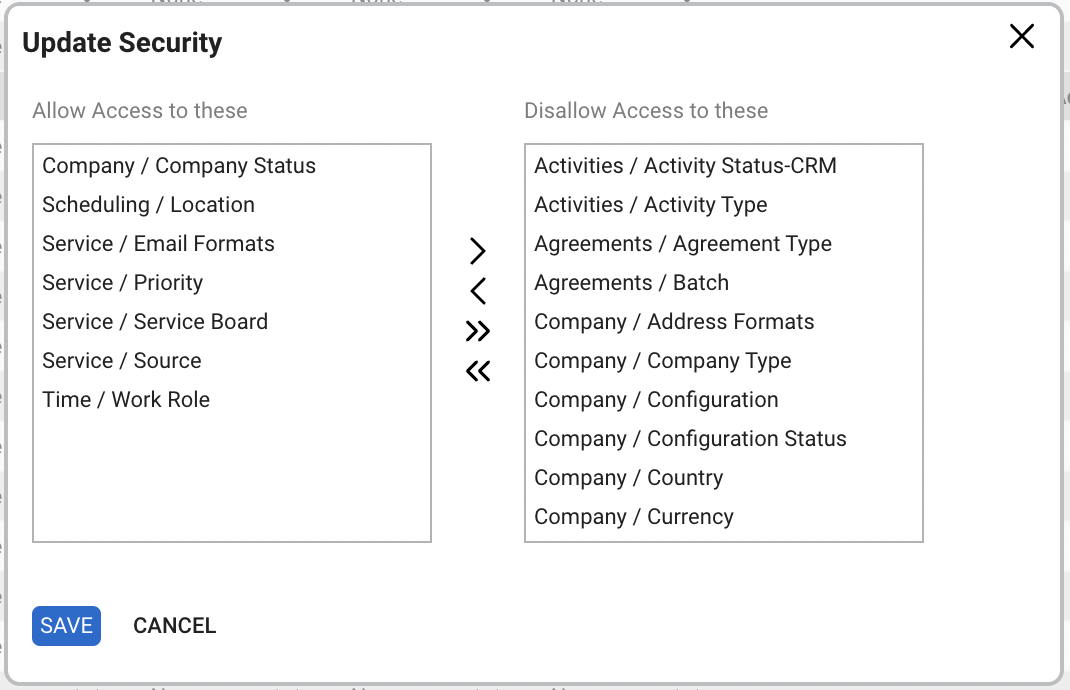Pick Company / Configuration Status entry

(x=690, y=439)
